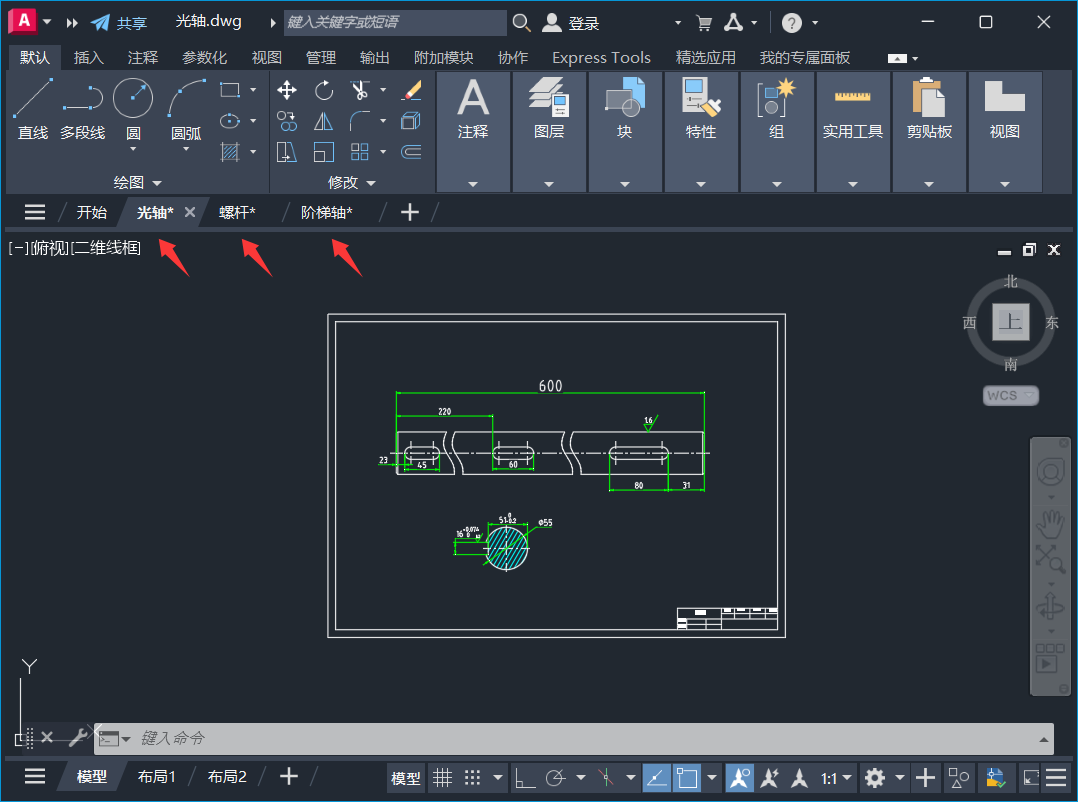Select the Erase (eraser) tool
The width and height of the screenshot is (1078, 802).
click(x=412, y=90)
